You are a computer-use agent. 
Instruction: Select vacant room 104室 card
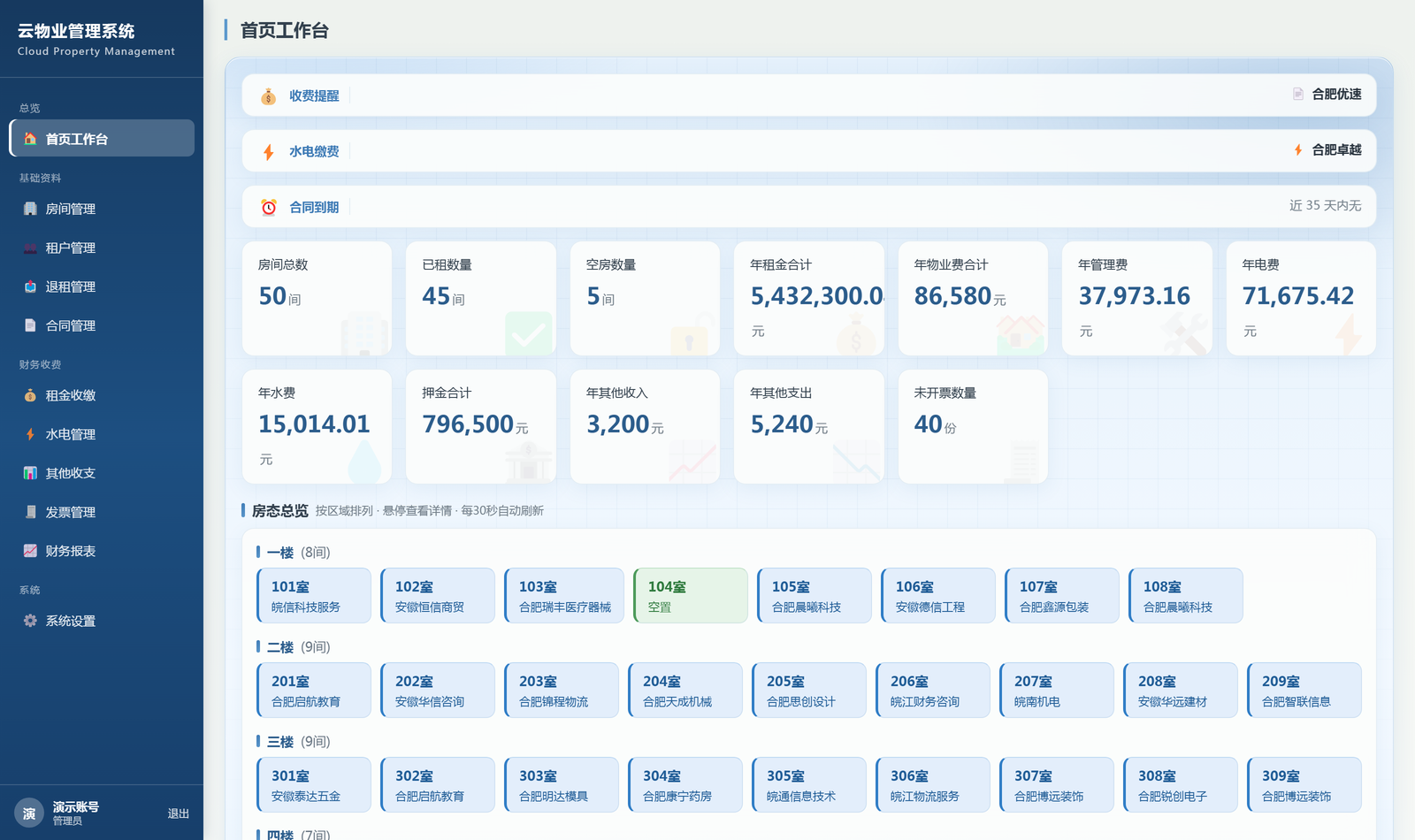[691, 596]
